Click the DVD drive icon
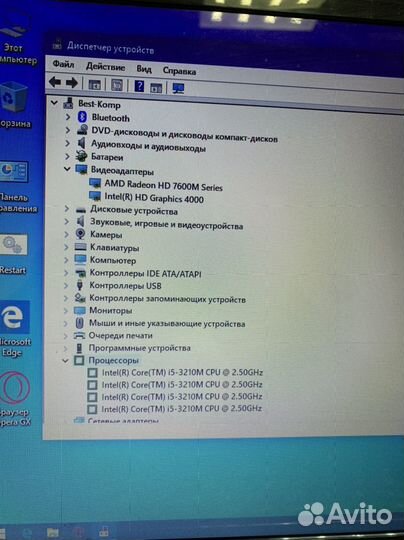 (x=82, y=129)
